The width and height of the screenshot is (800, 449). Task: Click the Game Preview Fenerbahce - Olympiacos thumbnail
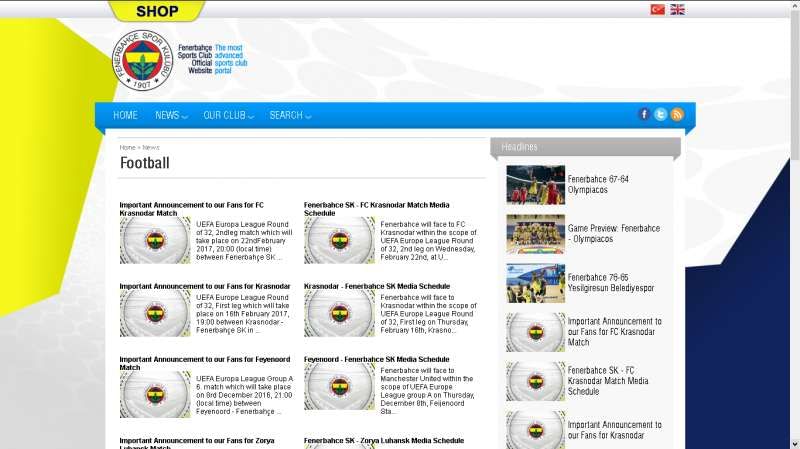[x=535, y=234]
